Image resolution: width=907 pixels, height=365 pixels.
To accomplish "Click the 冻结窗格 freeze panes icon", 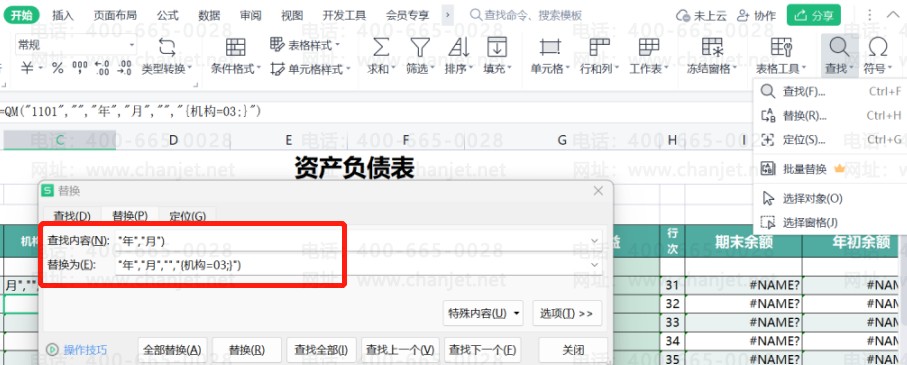I will (712, 47).
